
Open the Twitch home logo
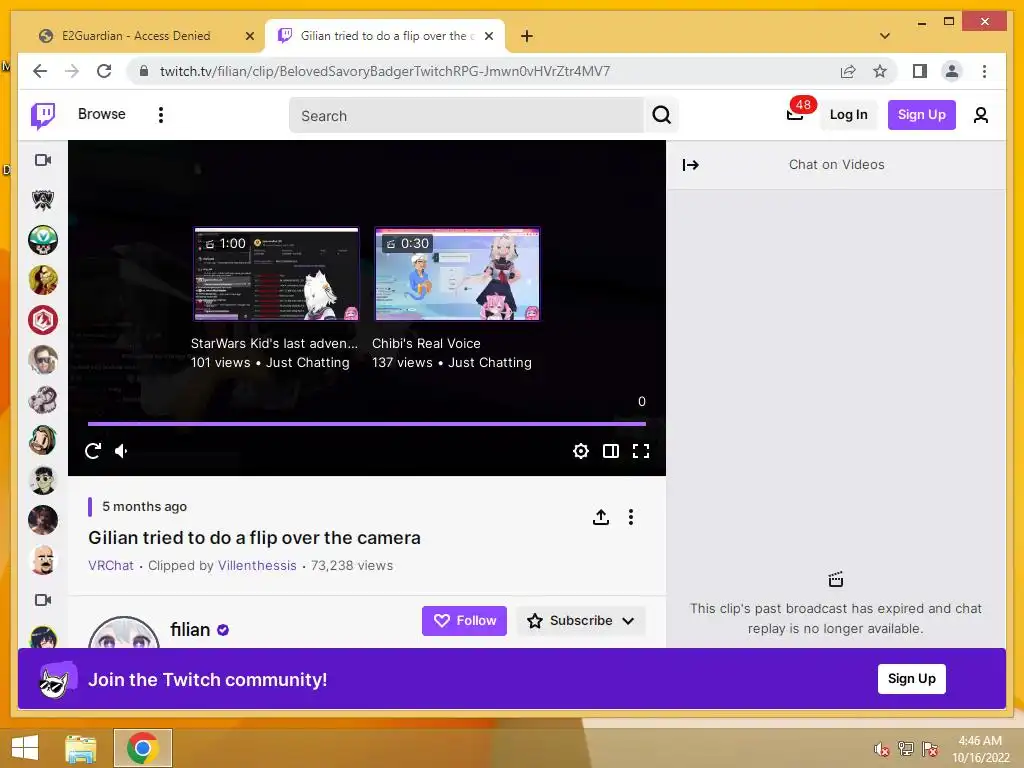click(43, 116)
